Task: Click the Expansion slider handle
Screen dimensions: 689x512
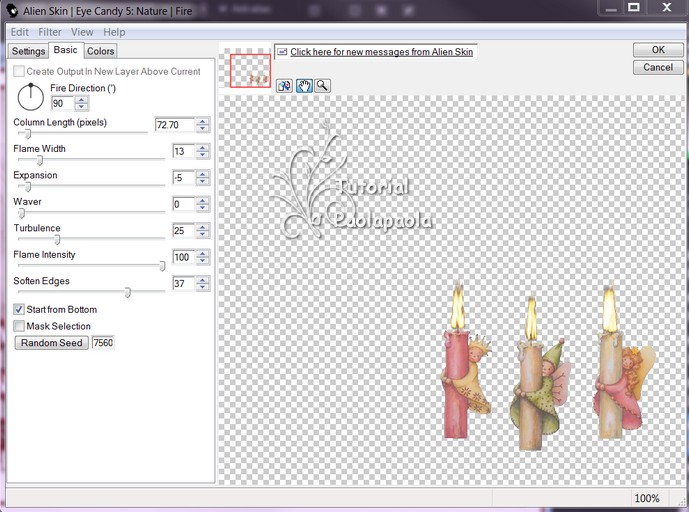Action: (x=28, y=187)
